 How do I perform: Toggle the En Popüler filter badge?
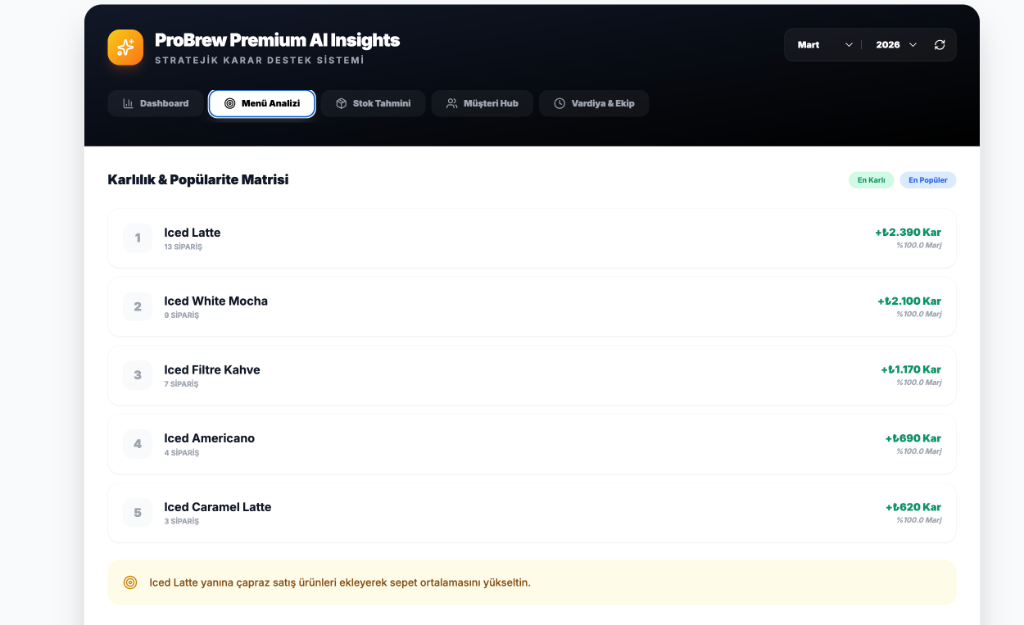pos(927,180)
